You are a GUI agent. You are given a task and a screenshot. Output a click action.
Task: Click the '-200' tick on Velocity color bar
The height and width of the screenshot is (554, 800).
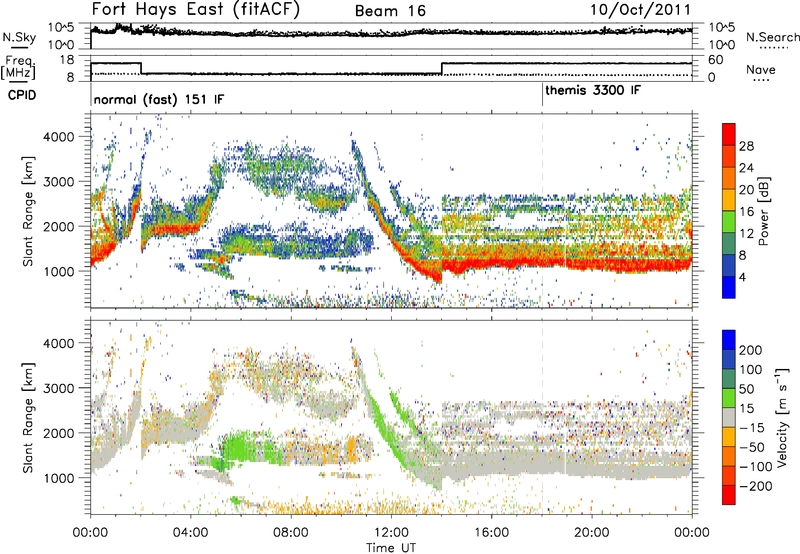756,486
